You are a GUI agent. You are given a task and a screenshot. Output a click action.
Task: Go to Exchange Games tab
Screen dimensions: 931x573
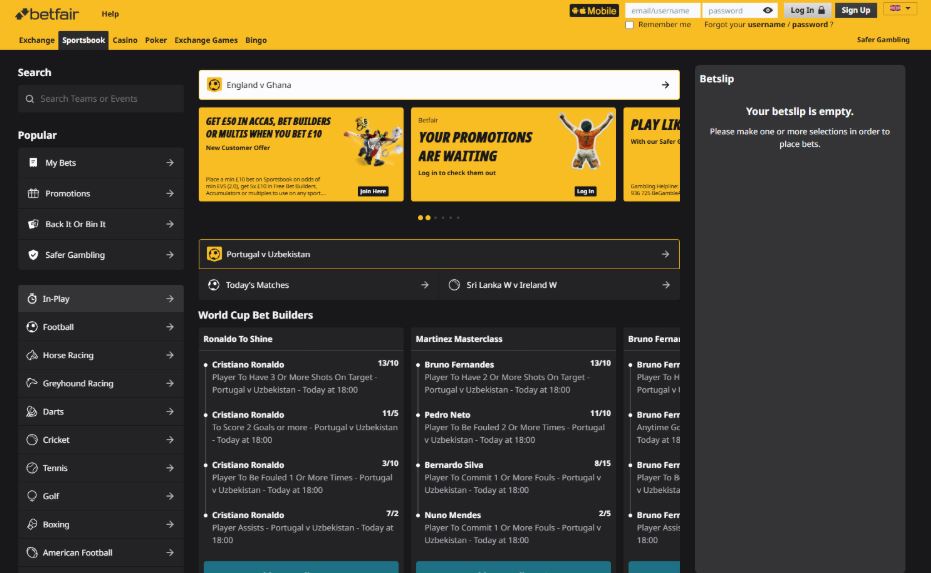click(x=206, y=40)
